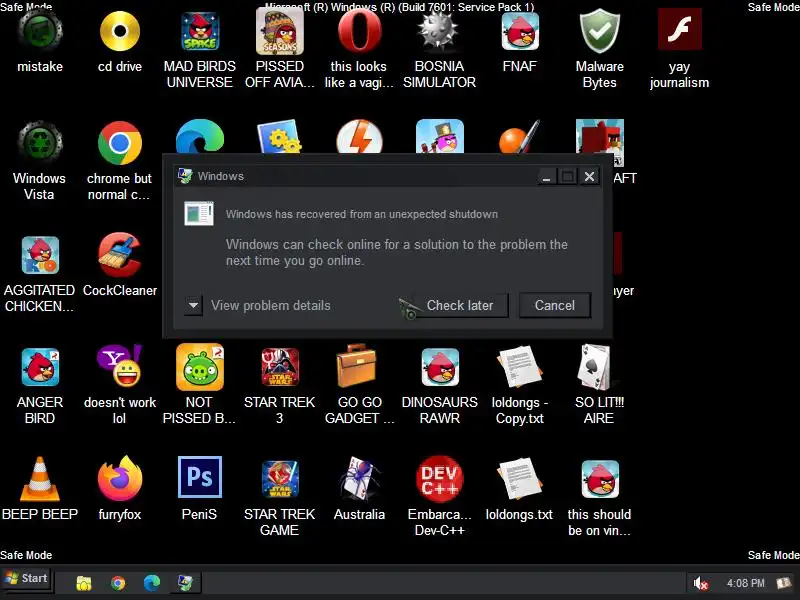Launch Photoshop 'PeniS' icon

(200, 478)
